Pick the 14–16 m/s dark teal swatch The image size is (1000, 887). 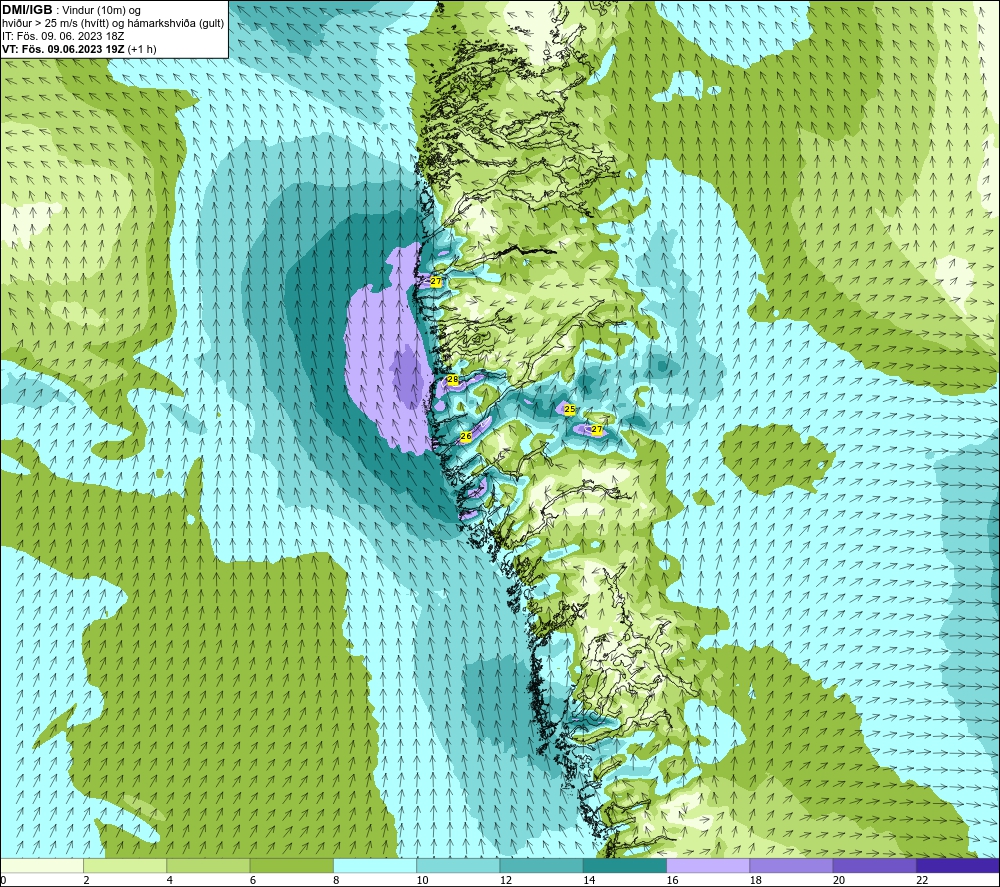pos(625,865)
